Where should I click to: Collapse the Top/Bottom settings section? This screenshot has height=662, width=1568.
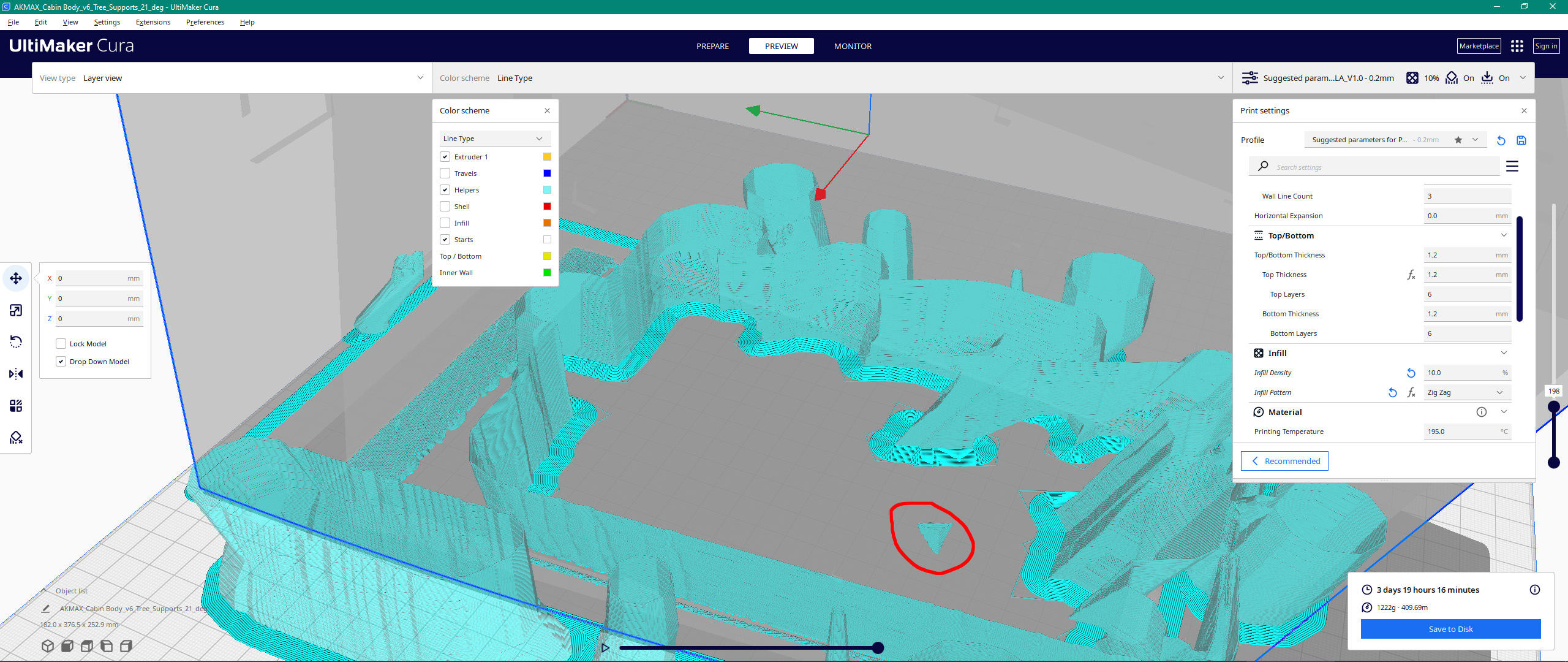[x=1504, y=235]
